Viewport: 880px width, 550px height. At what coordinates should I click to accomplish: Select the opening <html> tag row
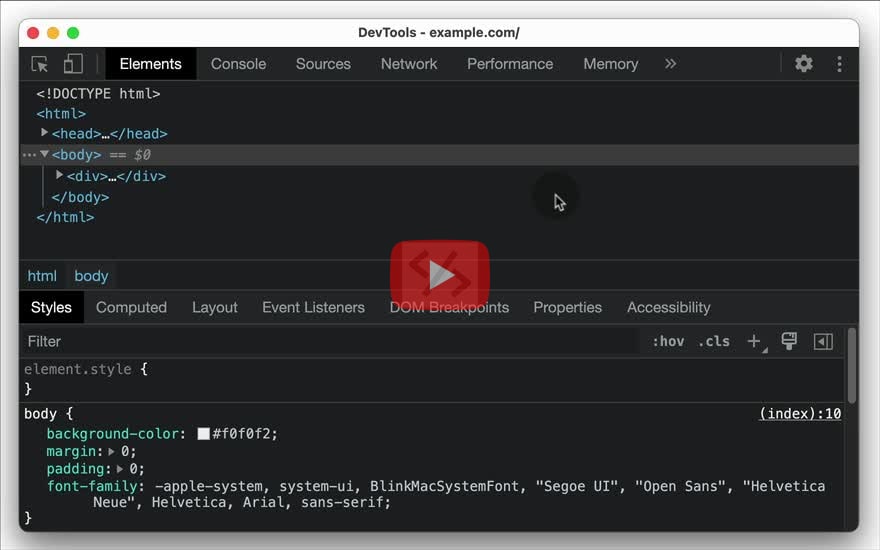pos(61,114)
